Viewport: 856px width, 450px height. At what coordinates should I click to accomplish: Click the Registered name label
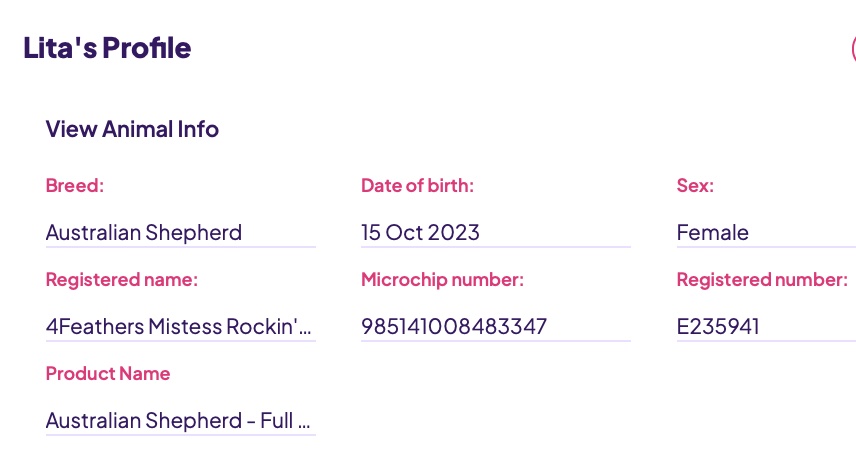(122, 280)
